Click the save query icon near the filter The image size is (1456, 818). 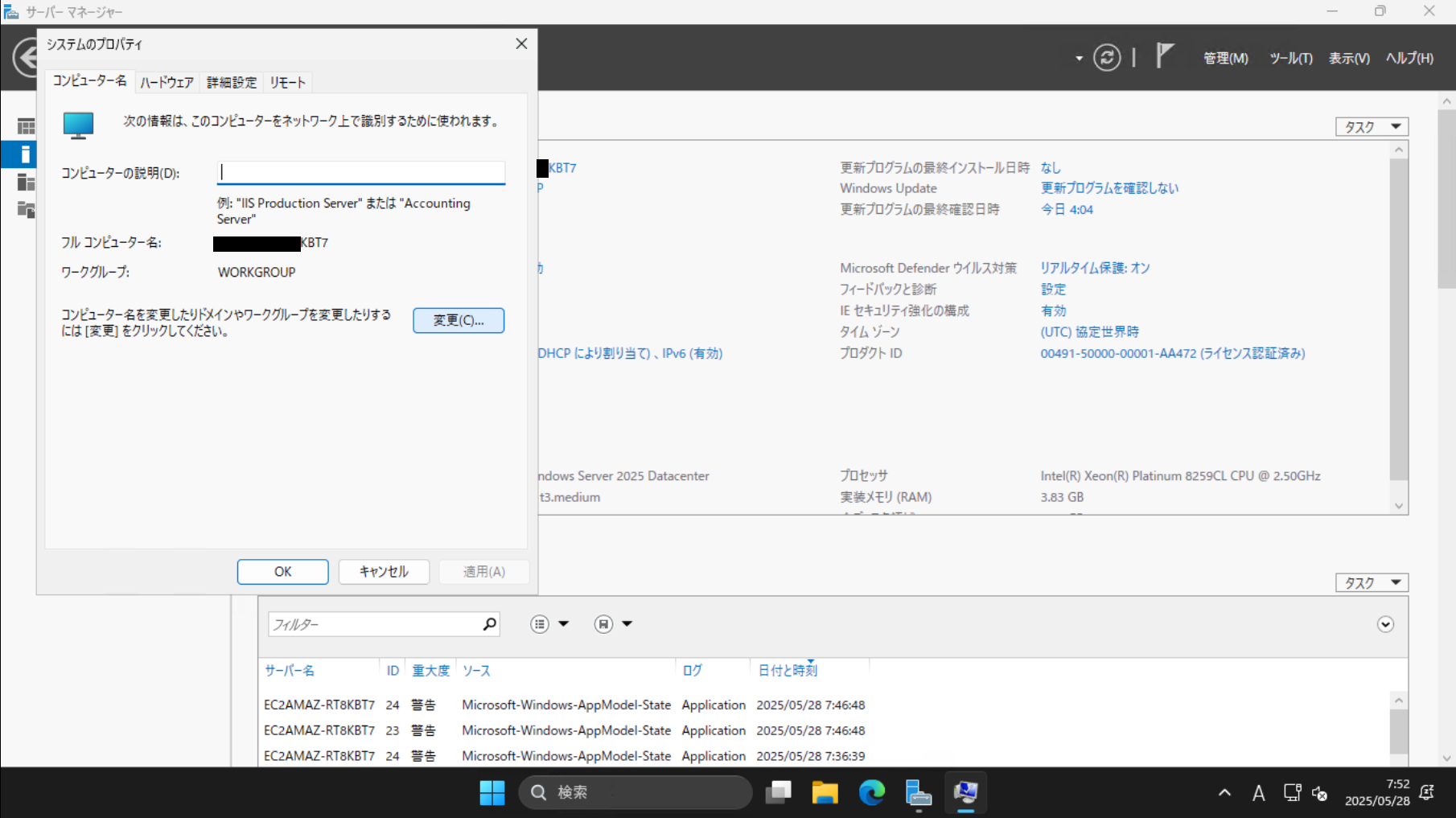(602, 623)
